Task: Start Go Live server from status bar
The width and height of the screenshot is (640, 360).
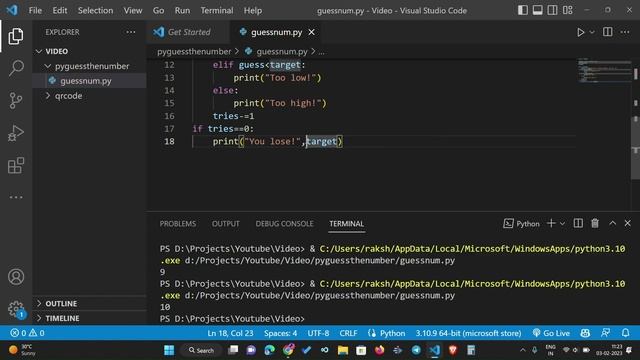Action: (551, 333)
